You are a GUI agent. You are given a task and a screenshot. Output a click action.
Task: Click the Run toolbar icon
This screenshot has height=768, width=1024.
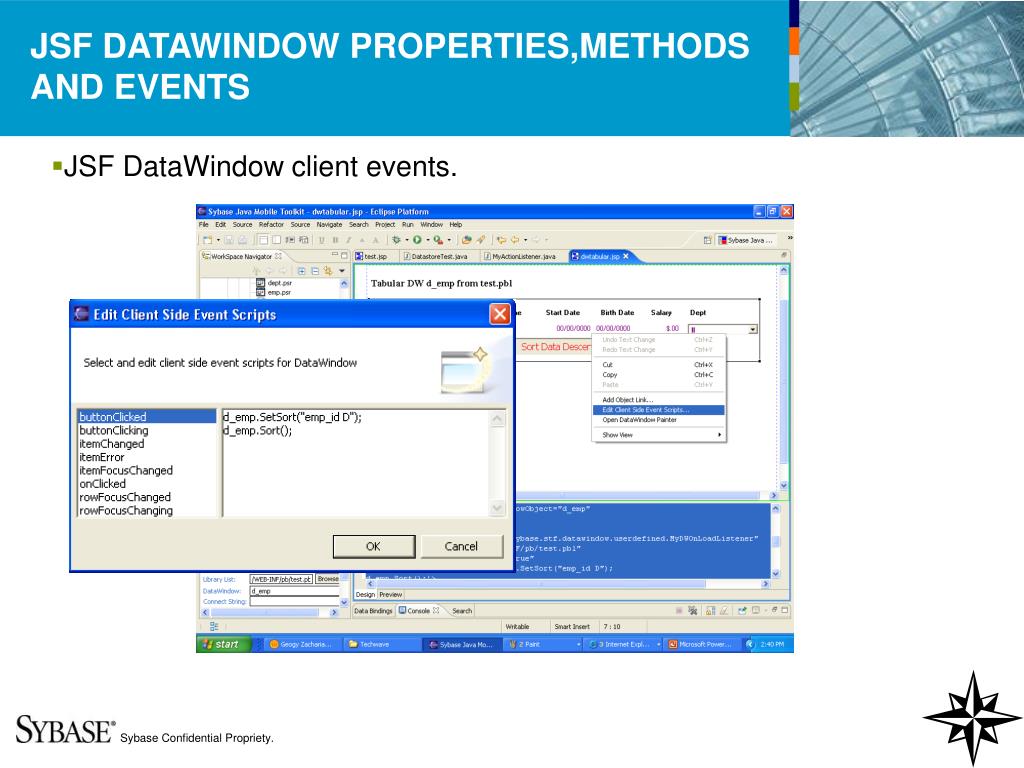tap(416, 240)
